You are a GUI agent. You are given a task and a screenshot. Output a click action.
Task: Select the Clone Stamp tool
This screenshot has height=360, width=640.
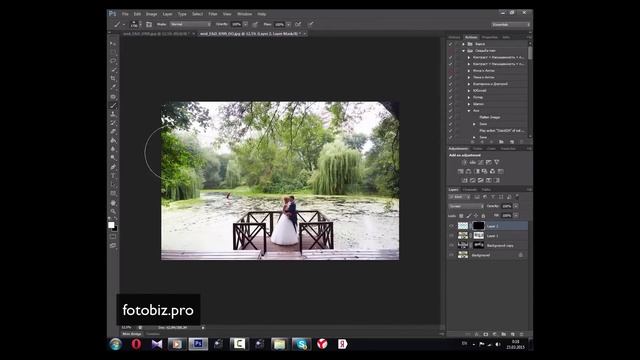click(x=113, y=114)
